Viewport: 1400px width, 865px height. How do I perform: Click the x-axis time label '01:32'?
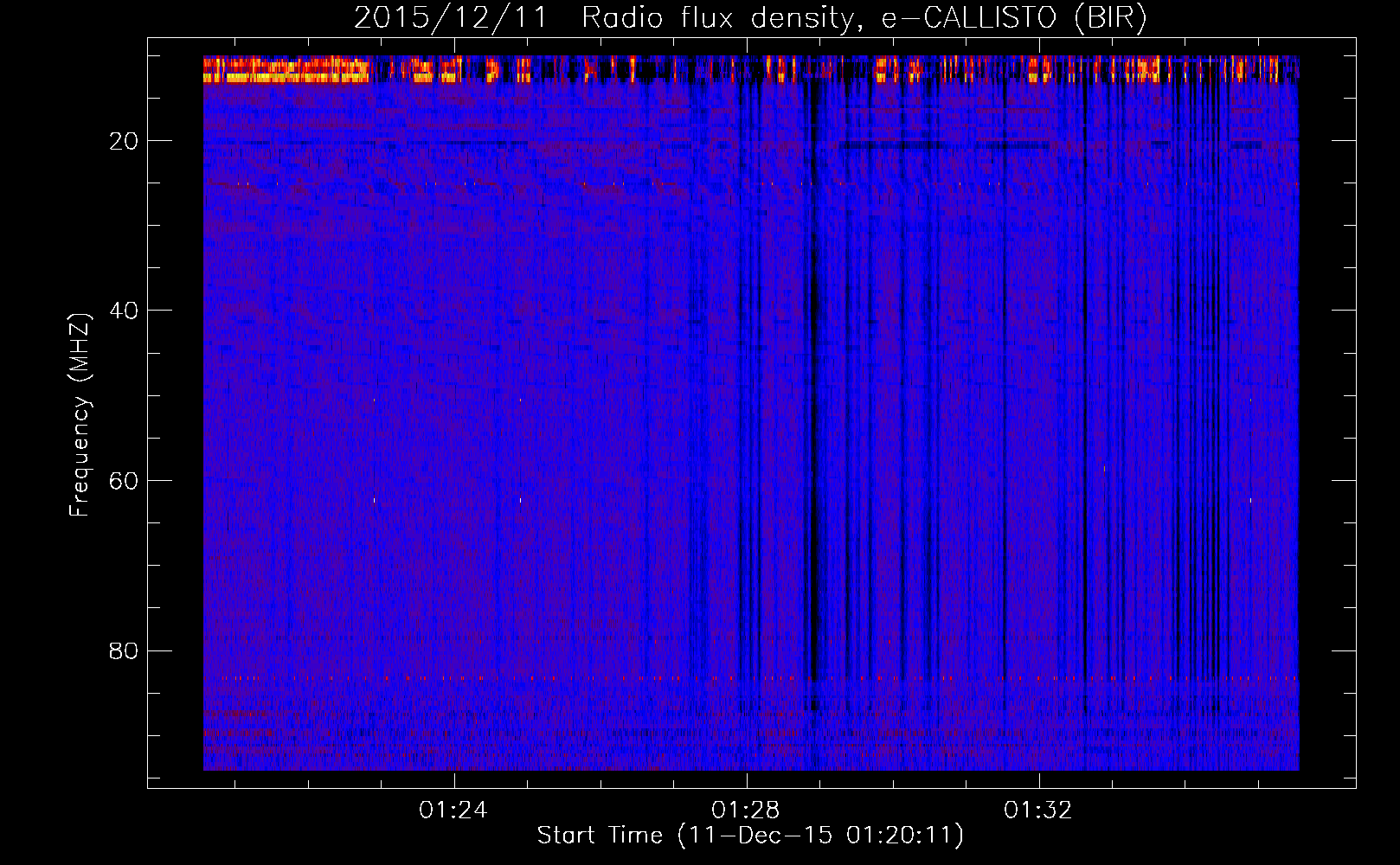1037,811
